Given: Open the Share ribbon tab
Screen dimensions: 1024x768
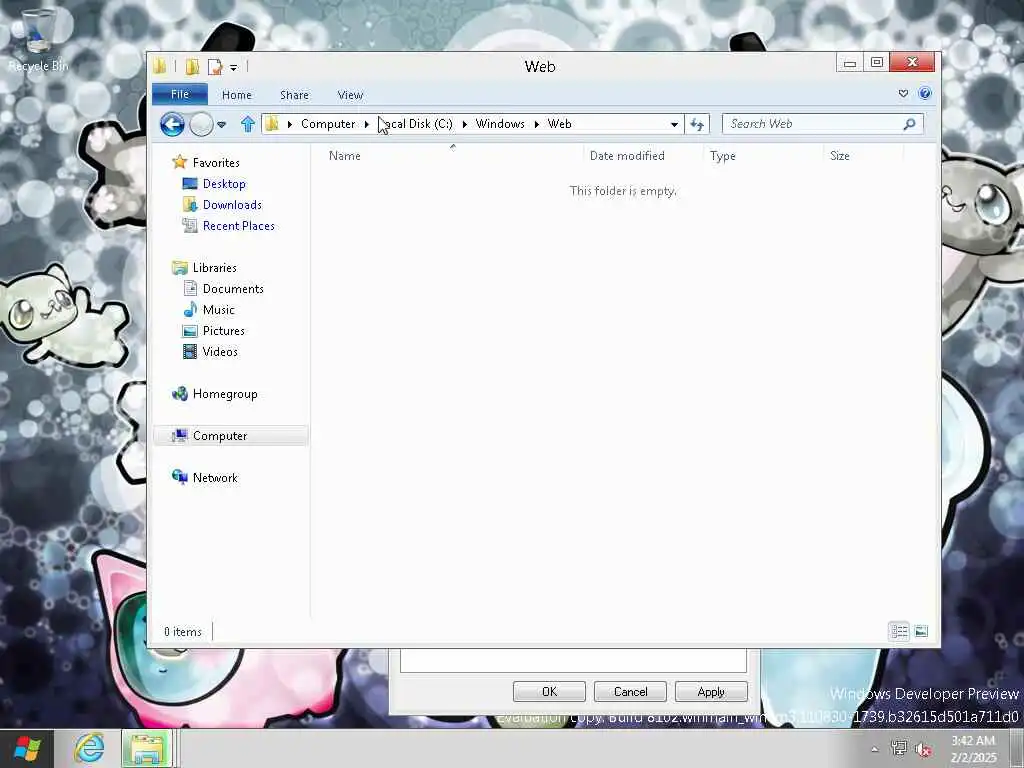Looking at the screenshot, I should 294,95.
